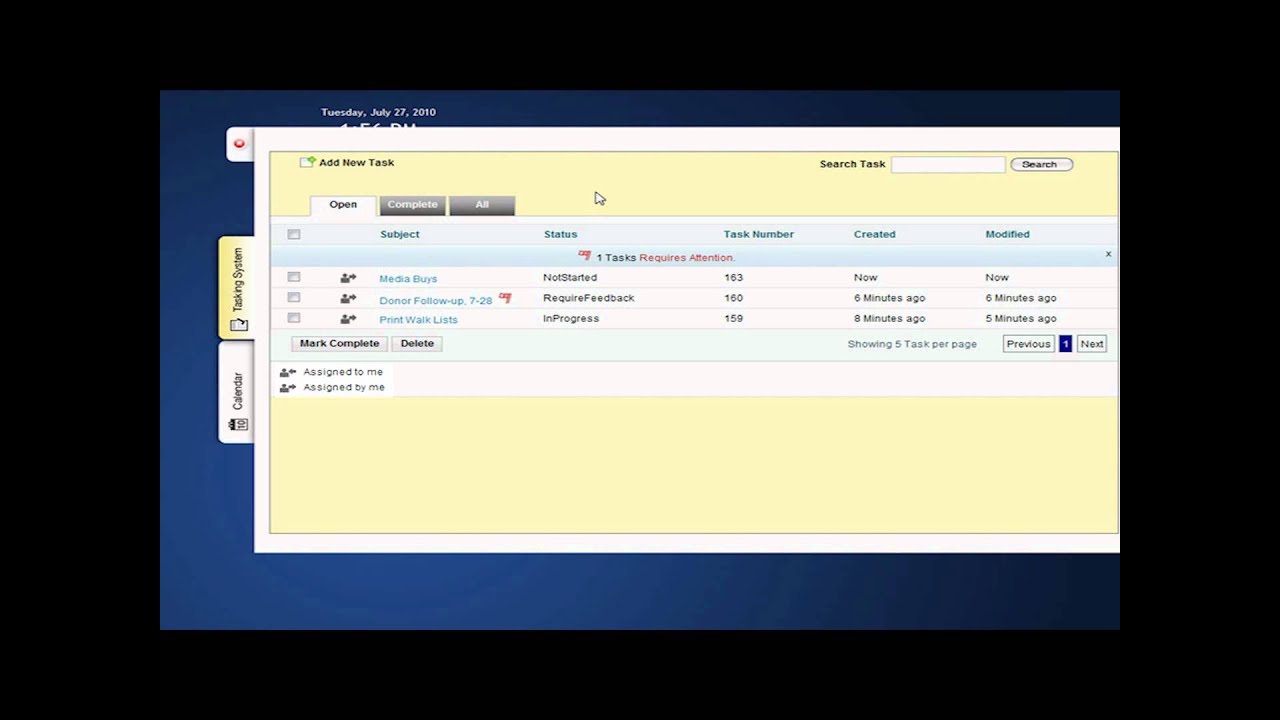Click the Search button
The width and height of the screenshot is (1280, 720).
[1040, 164]
